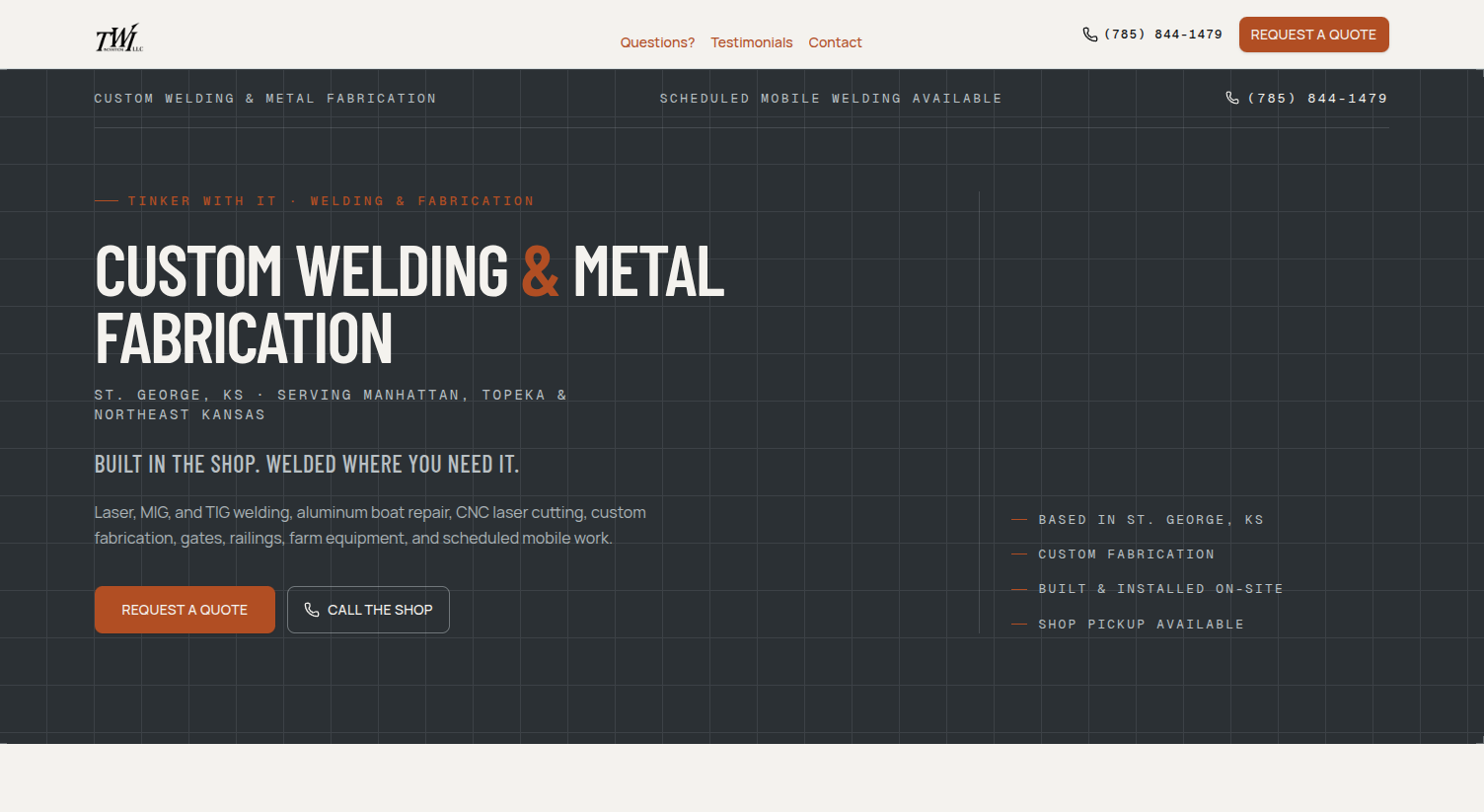Click the St. George, KS serving area text

[331, 405]
